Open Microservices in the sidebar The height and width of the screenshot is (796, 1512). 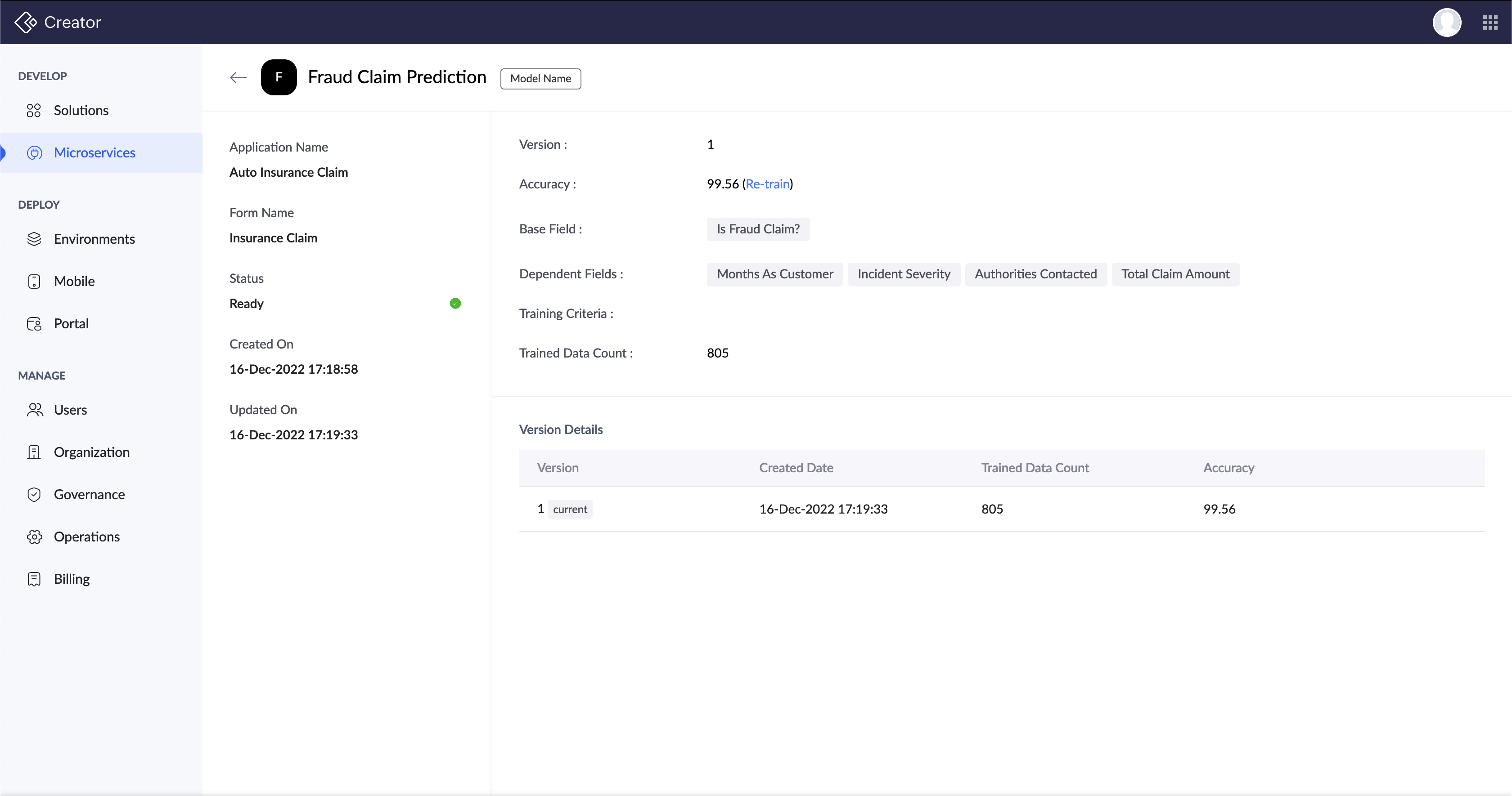tap(94, 152)
